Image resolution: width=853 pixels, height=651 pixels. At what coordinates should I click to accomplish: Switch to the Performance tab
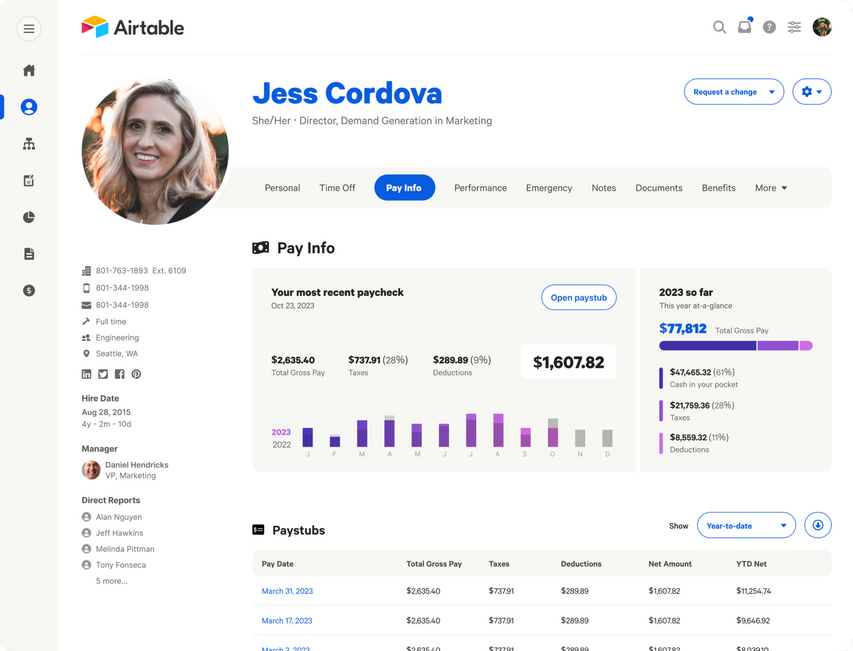coord(480,188)
